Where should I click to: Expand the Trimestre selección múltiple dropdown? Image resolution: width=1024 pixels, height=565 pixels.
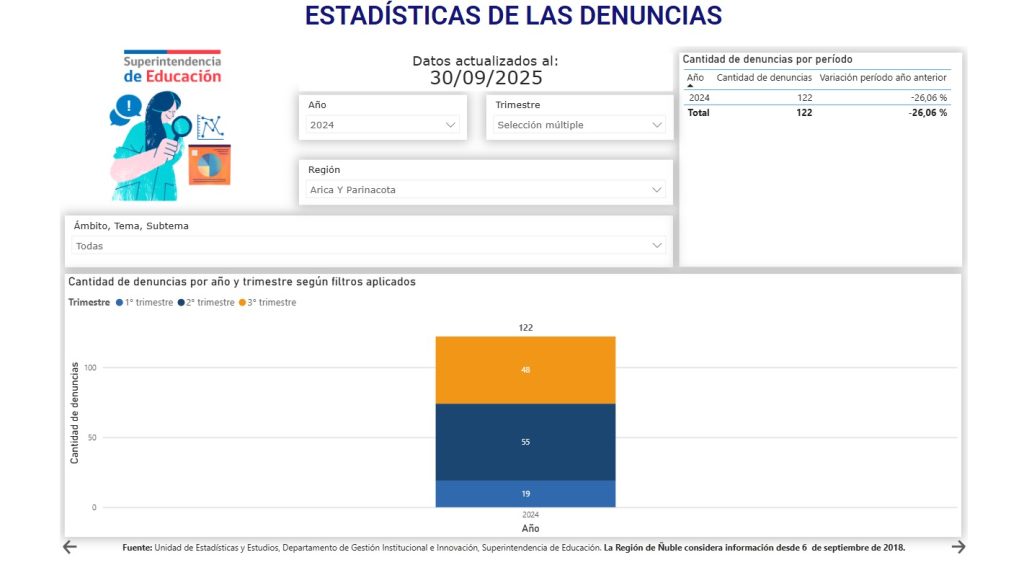point(579,125)
